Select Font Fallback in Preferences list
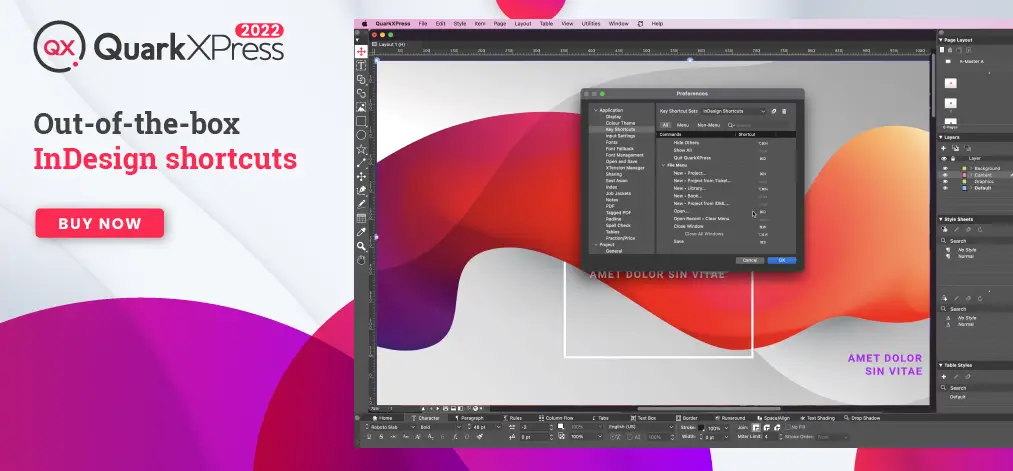 [620, 149]
